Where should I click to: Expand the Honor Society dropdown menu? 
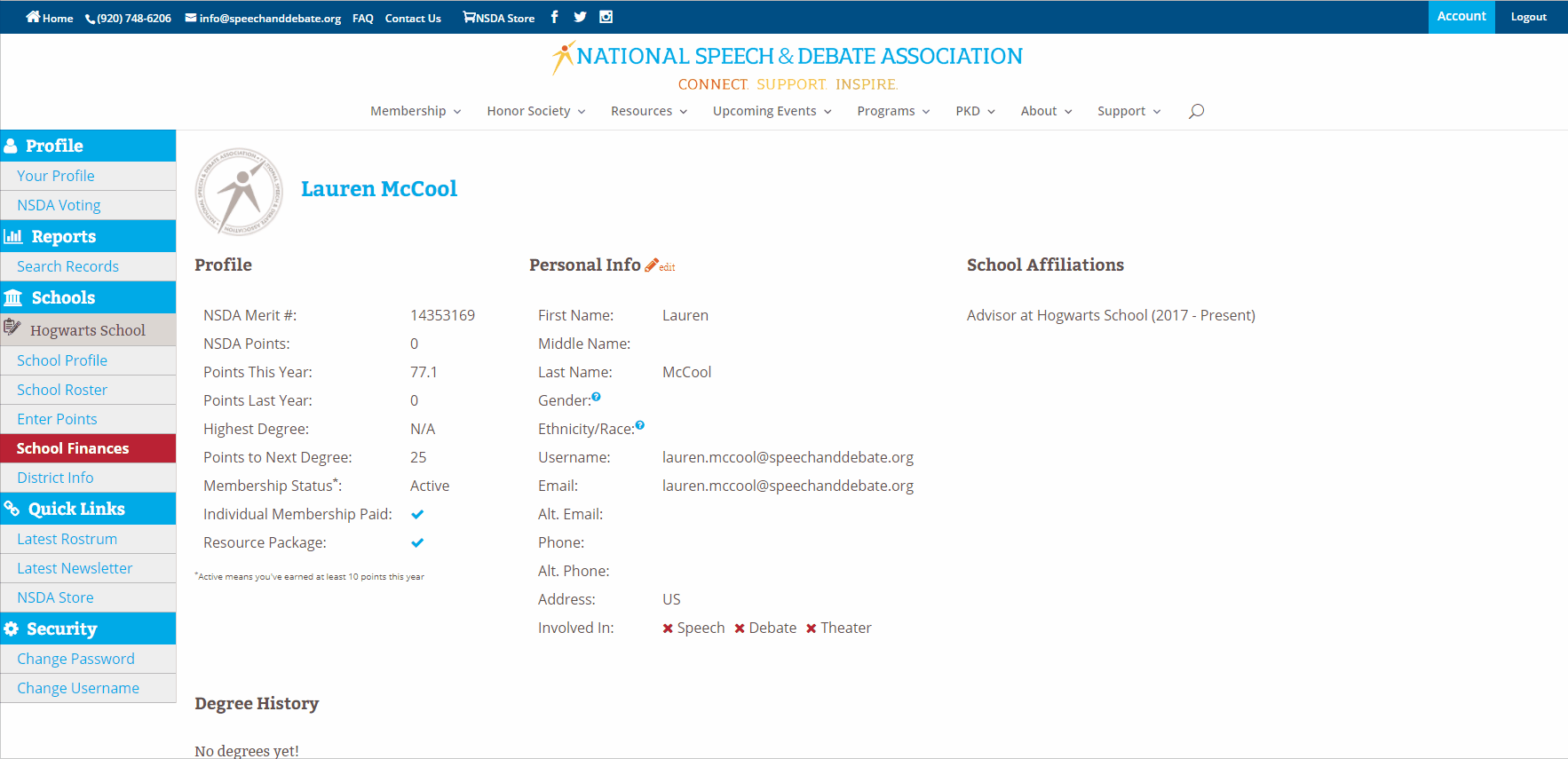tap(535, 111)
